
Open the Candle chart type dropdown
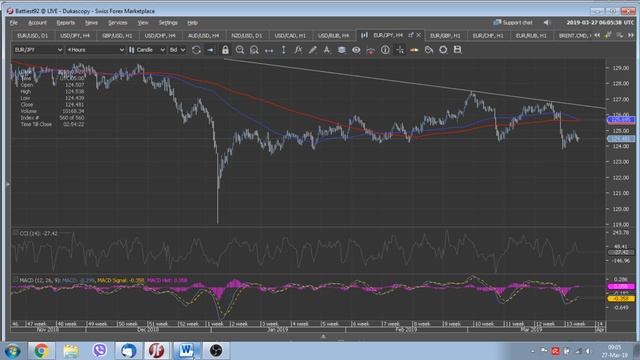147,50
